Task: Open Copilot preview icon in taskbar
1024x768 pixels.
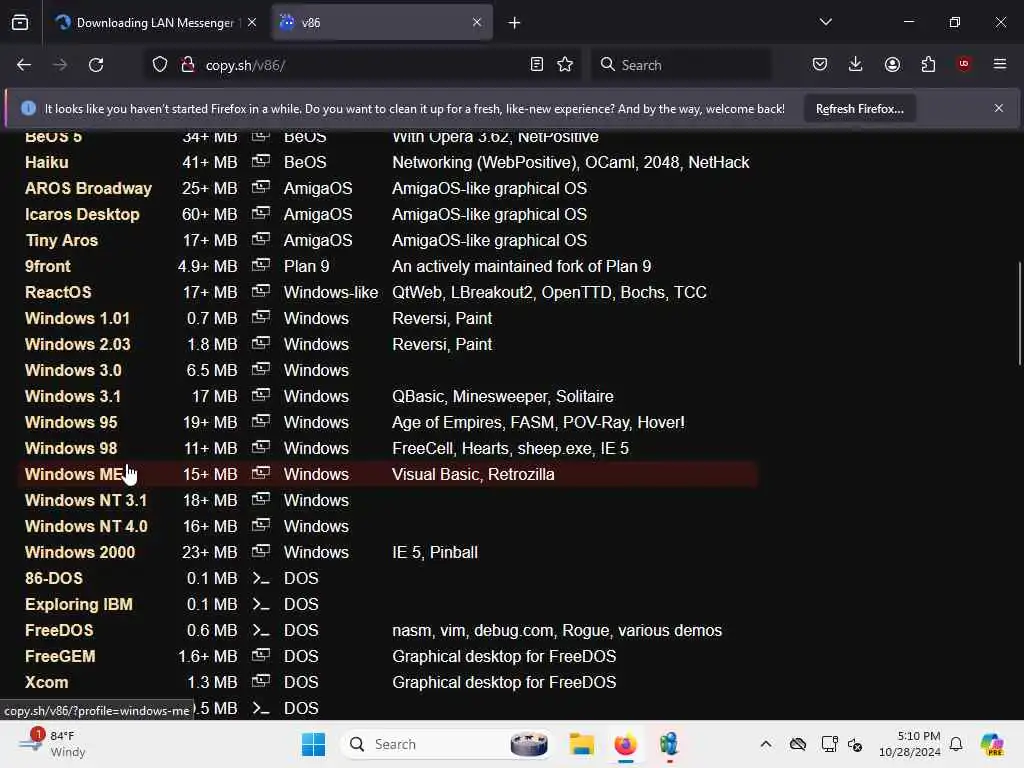Action: tap(991, 744)
